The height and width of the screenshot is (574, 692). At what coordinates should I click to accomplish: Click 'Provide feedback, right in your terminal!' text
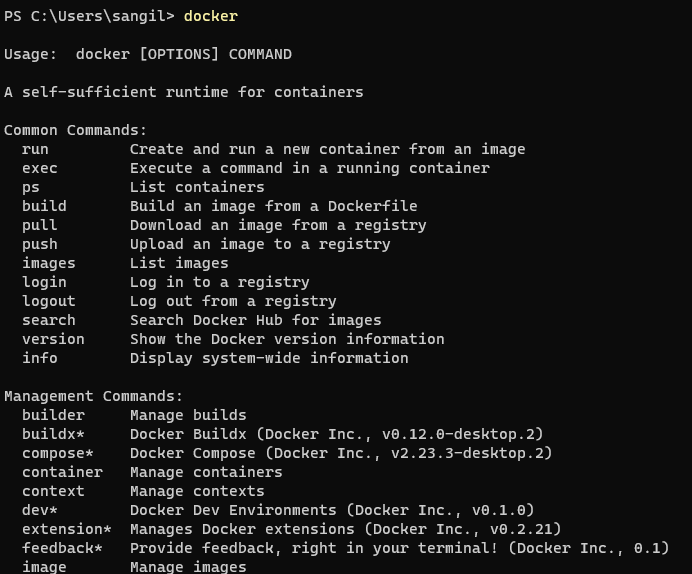[x=314, y=548]
